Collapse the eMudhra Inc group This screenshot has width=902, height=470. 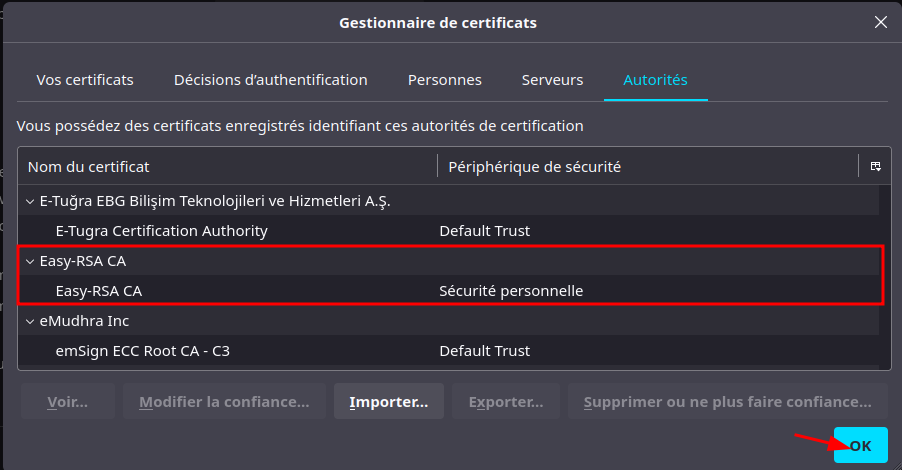(29, 321)
